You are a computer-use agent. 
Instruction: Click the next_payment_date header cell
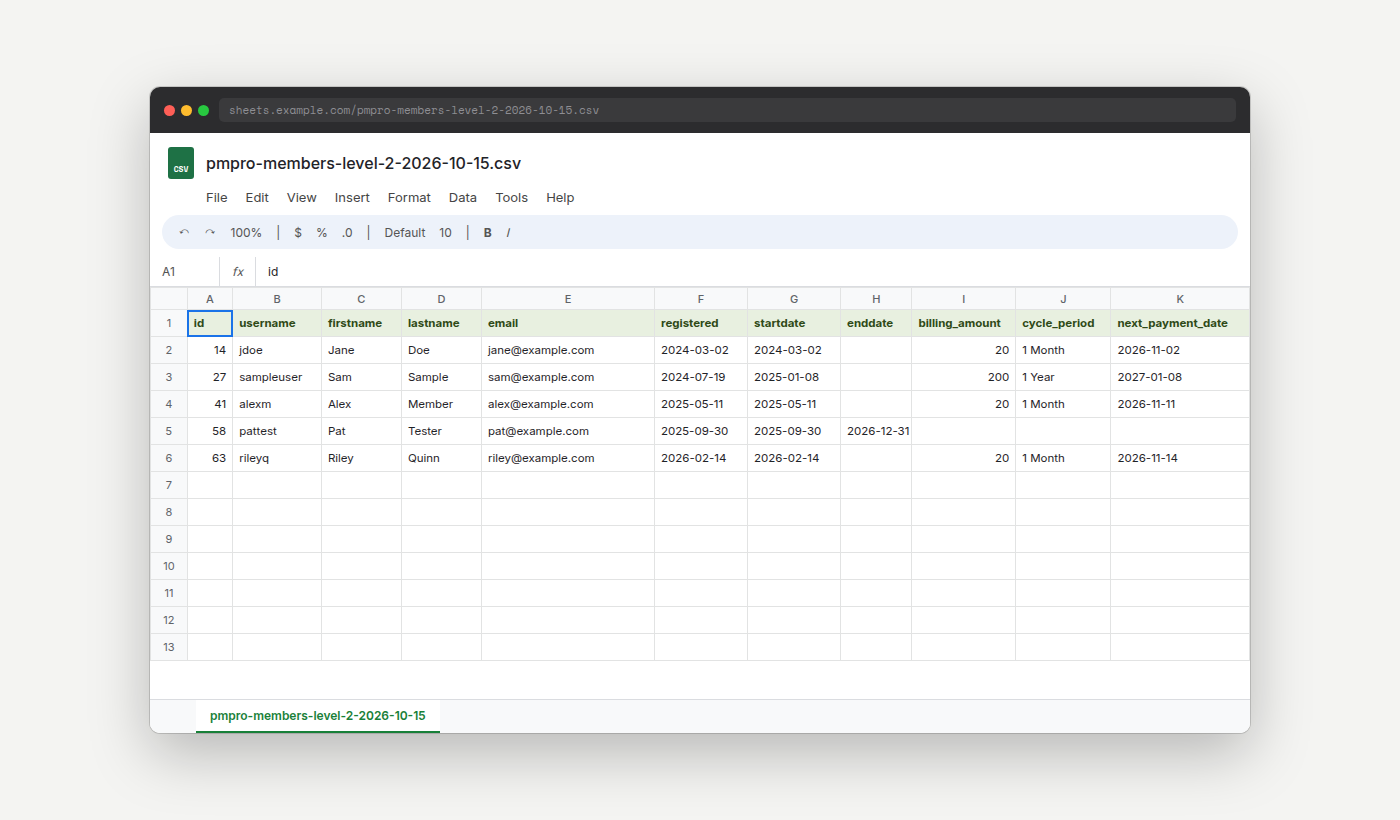click(1180, 323)
